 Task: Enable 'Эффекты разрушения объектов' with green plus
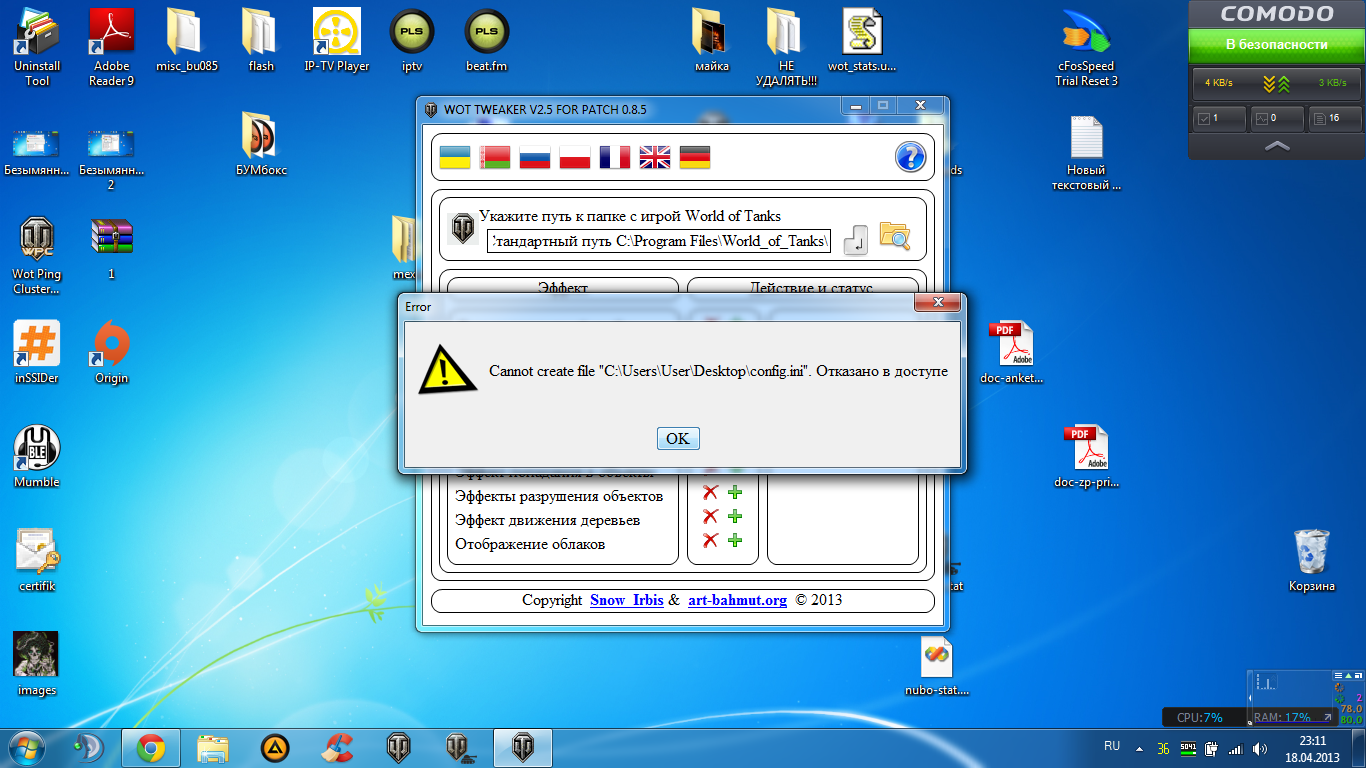point(735,492)
